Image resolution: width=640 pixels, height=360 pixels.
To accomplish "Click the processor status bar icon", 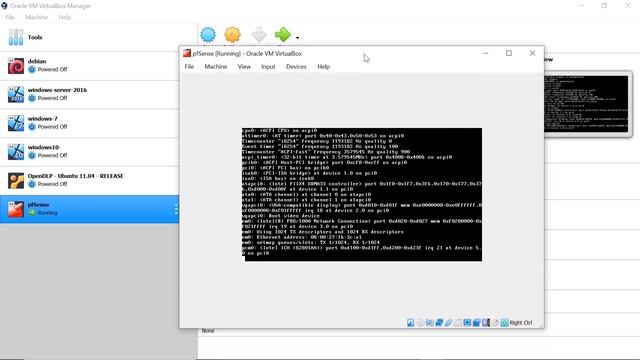I will tap(486, 323).
